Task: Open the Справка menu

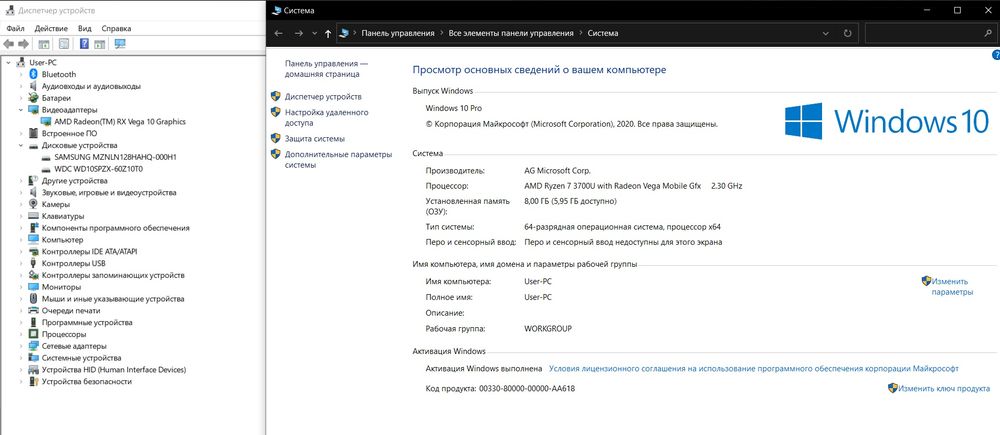Action: (116, 28)
